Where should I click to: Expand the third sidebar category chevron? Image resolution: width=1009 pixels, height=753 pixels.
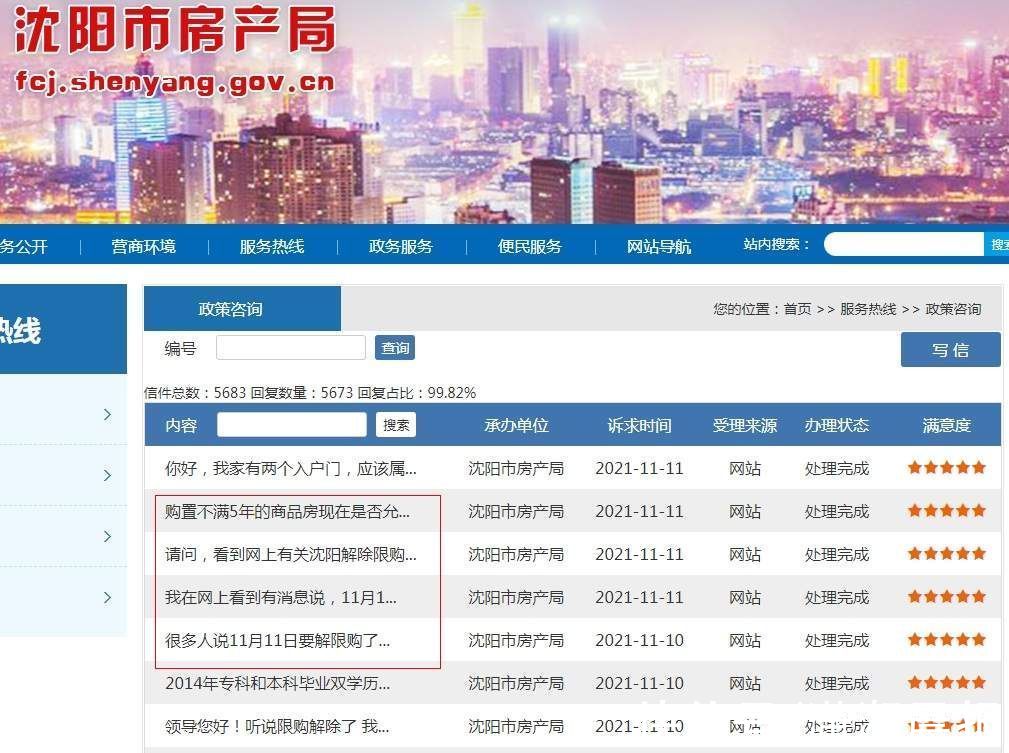[107, 537]
